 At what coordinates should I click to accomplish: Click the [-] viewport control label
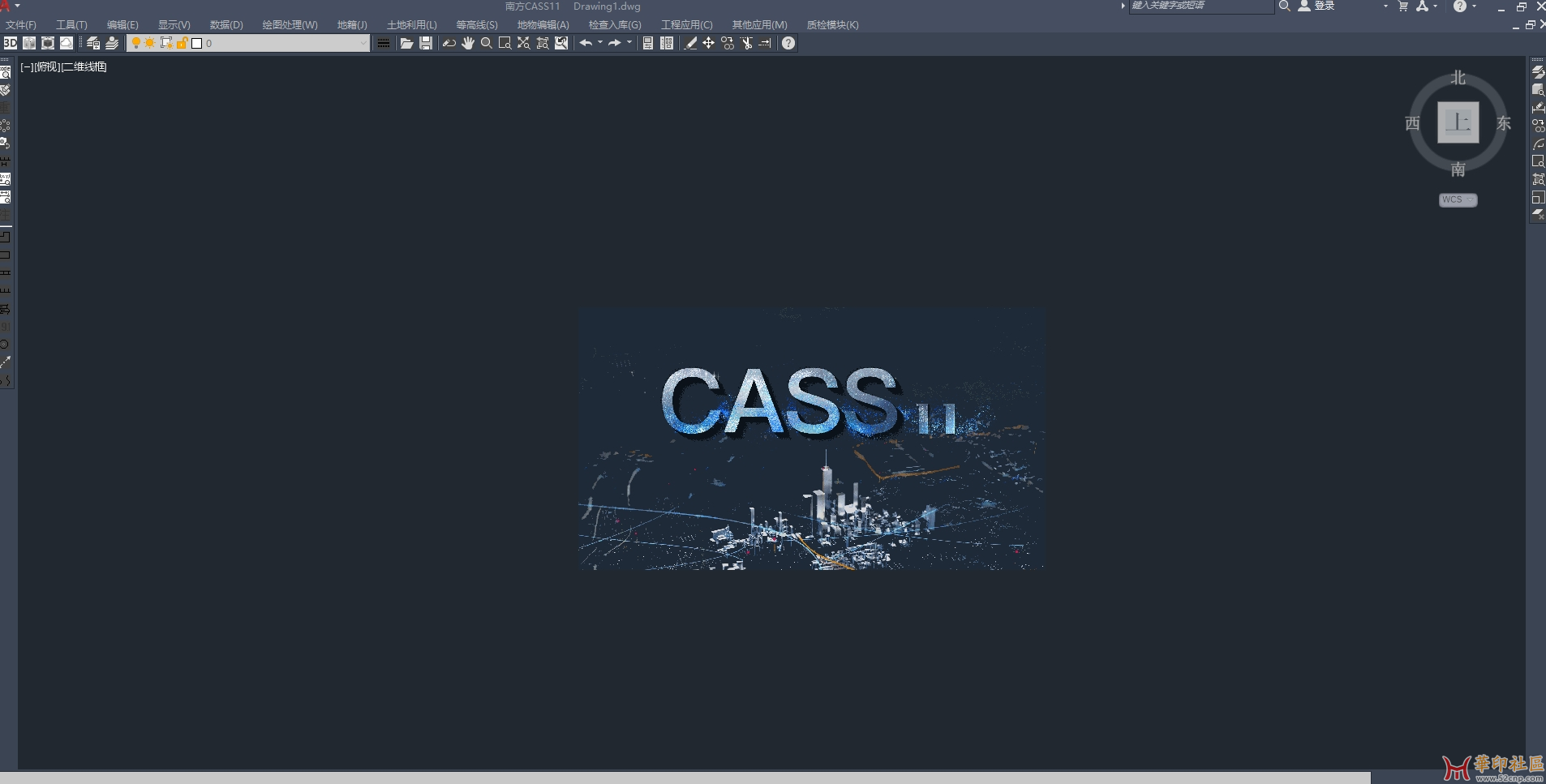coord(27,67)
